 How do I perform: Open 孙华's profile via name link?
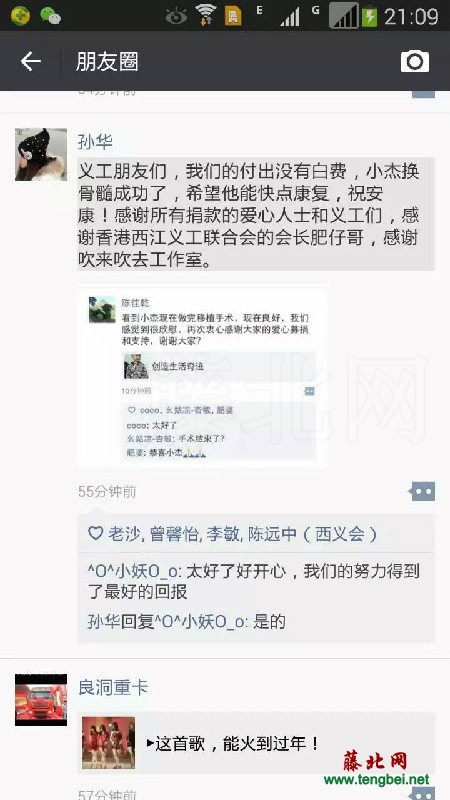click(95, 142)
